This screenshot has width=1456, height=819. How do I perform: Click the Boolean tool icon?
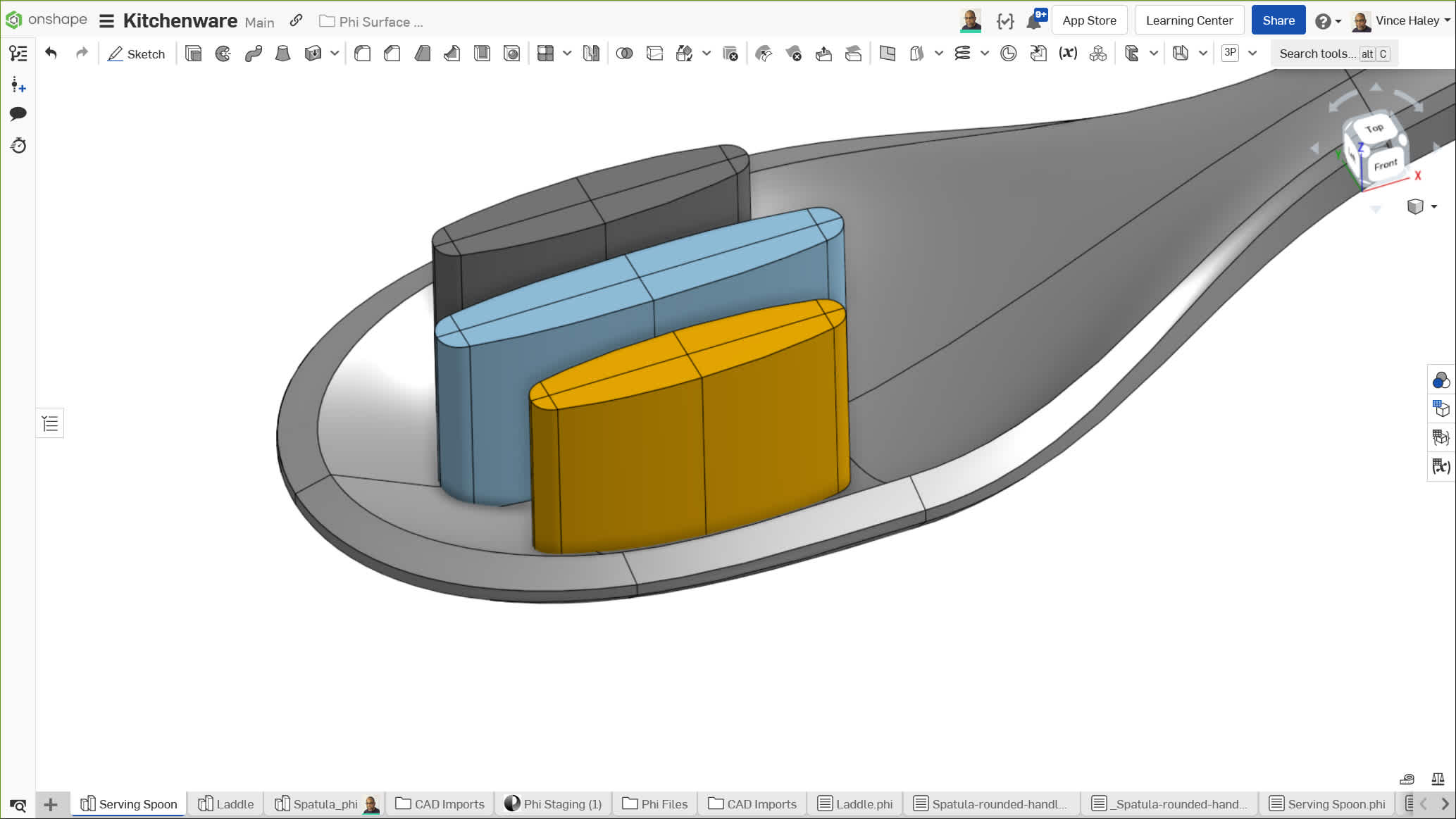(624, 54)
